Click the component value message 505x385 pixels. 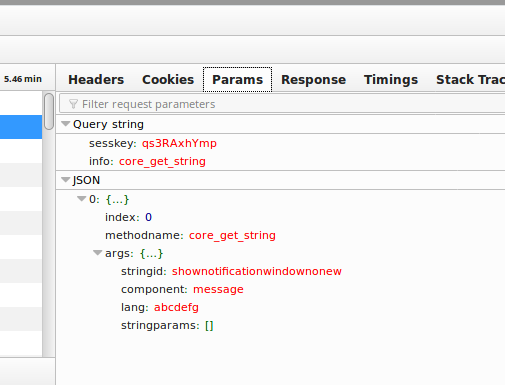point(218,289)
